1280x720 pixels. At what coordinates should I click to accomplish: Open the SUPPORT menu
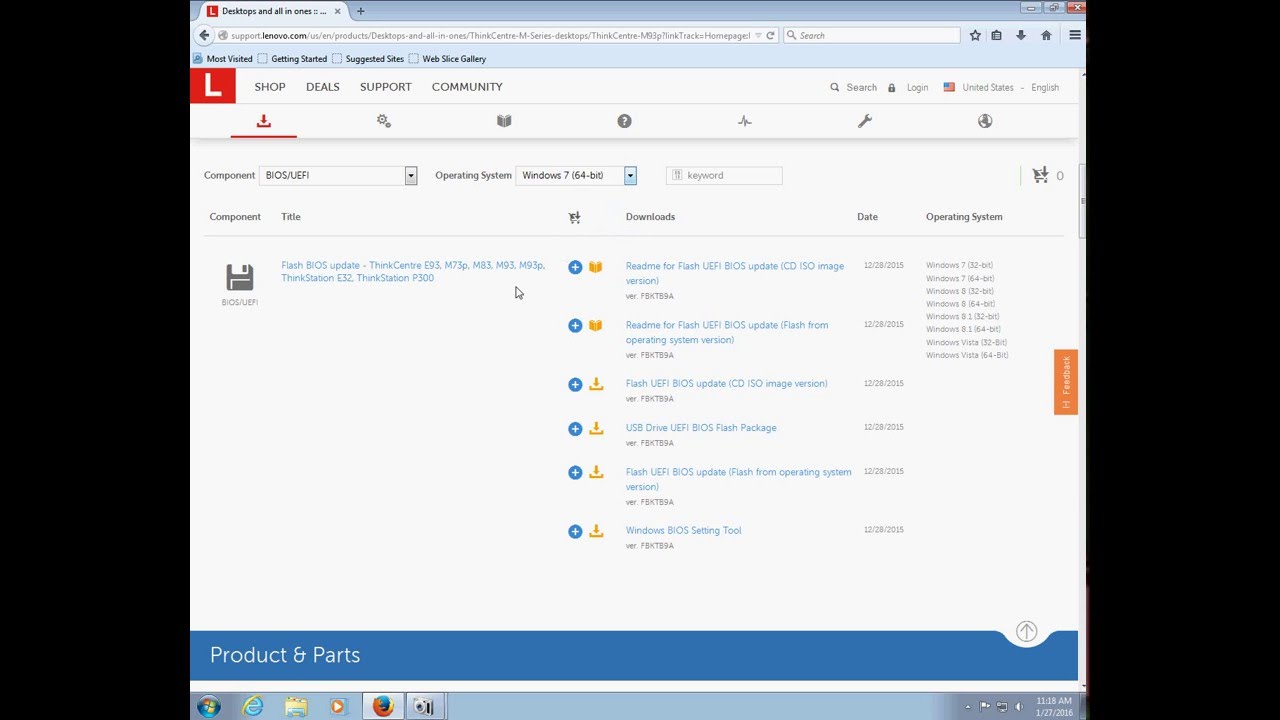[x=386, y=87]
